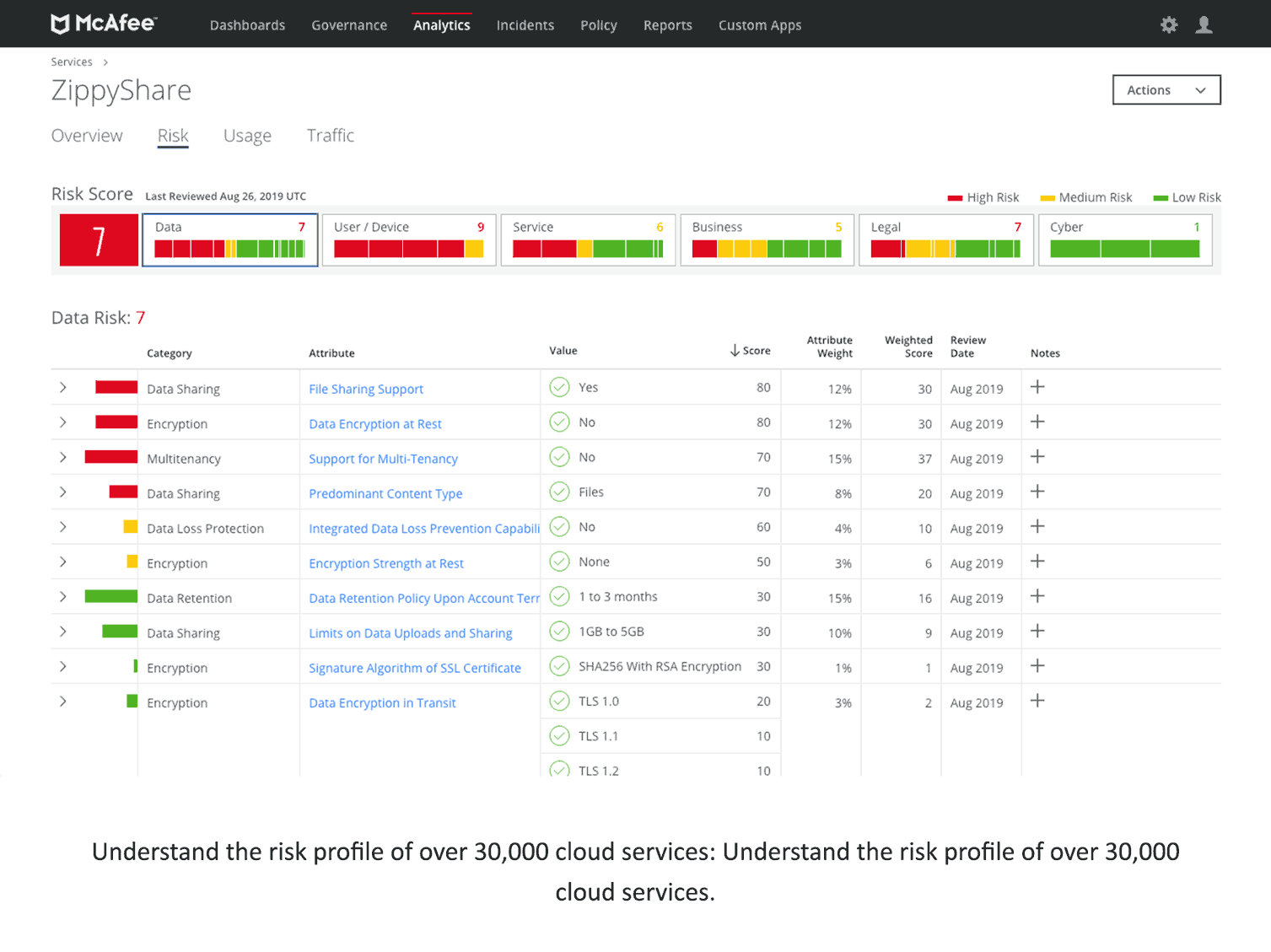
Task: Expand the Data Encryption in Transit row
Action: [x=62, y=702]
